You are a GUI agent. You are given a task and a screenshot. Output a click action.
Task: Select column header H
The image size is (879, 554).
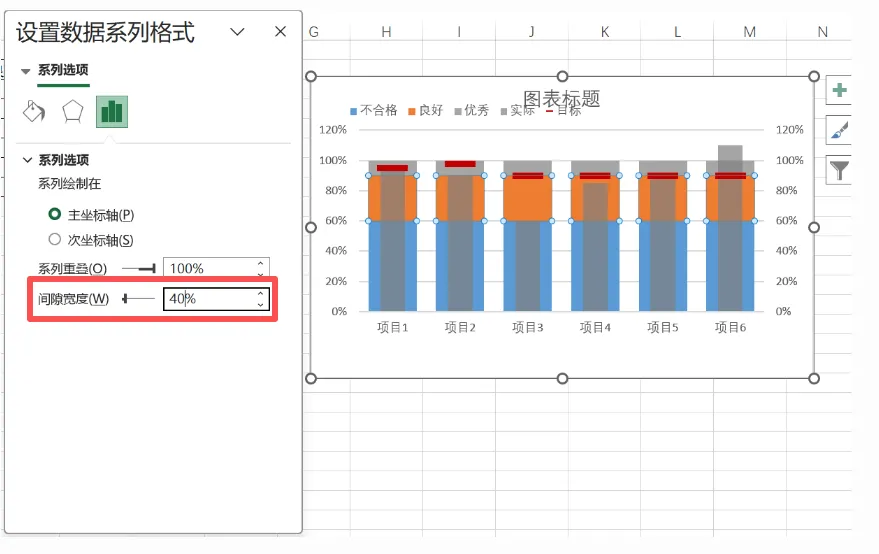click(x=386, y=32)
